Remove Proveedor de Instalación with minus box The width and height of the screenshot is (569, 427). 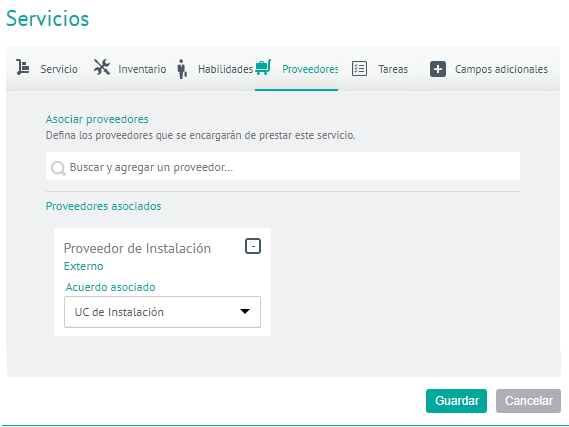coord(253,246)
